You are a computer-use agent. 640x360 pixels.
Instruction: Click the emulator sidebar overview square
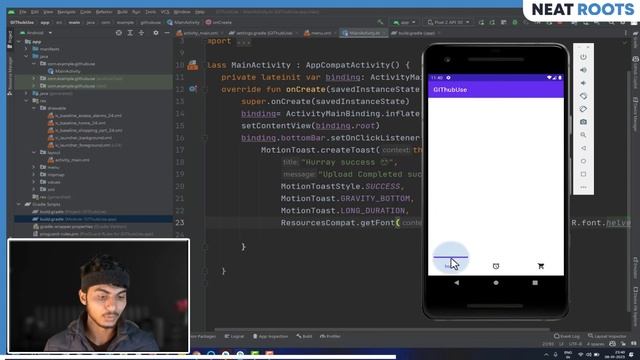[x=583, y=174]
